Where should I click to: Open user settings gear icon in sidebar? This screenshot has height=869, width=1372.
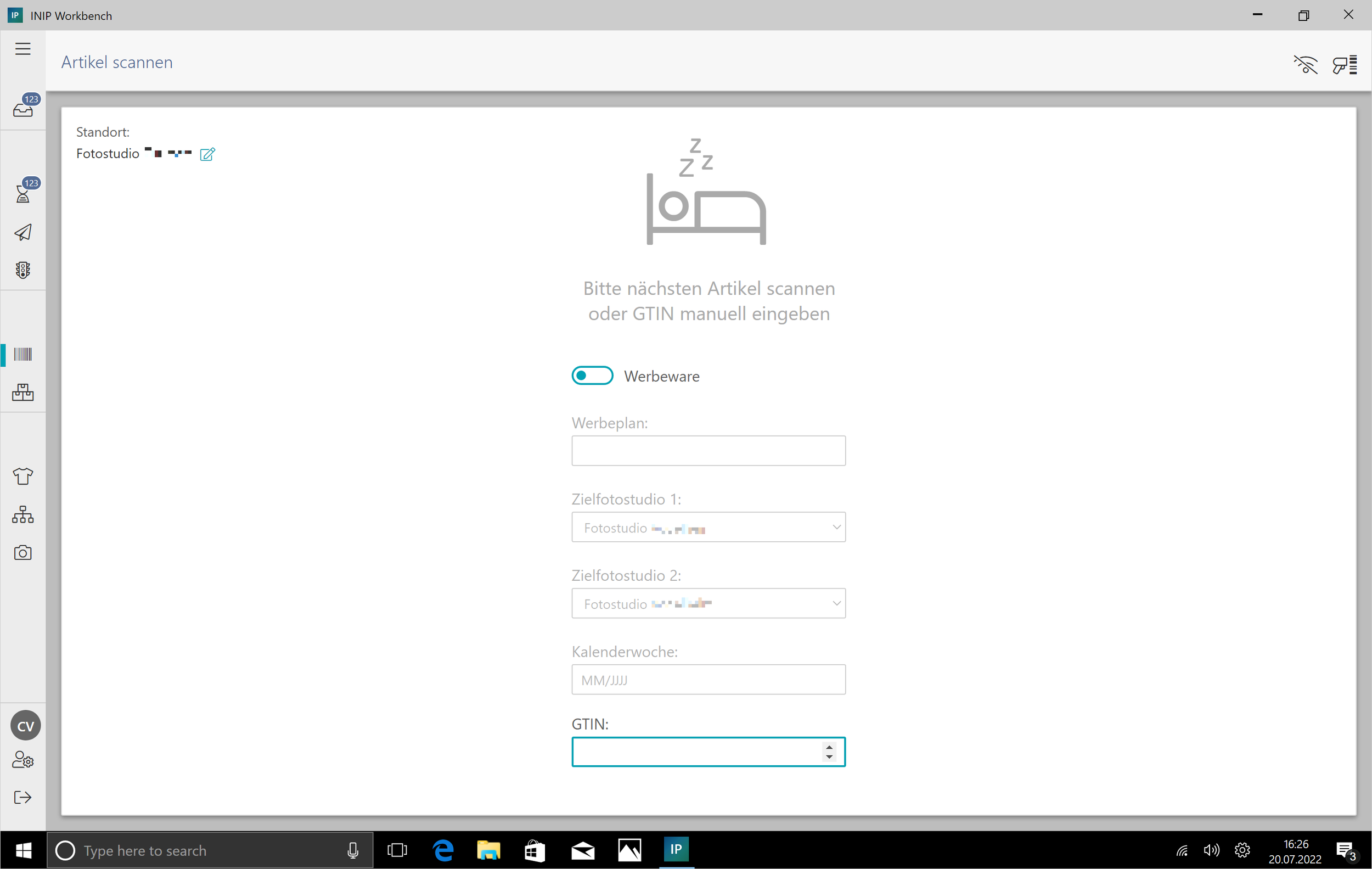pos(24,760)
